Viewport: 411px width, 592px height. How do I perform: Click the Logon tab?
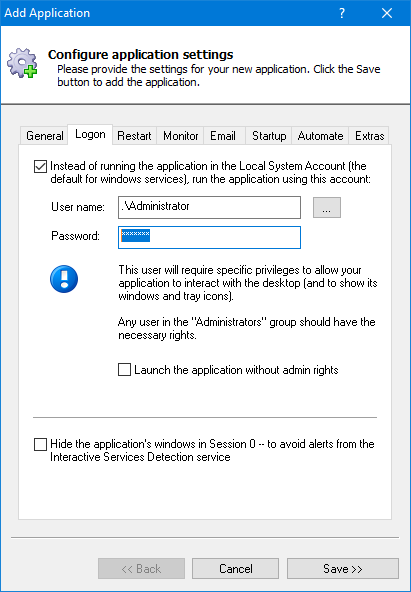[90, 134]
